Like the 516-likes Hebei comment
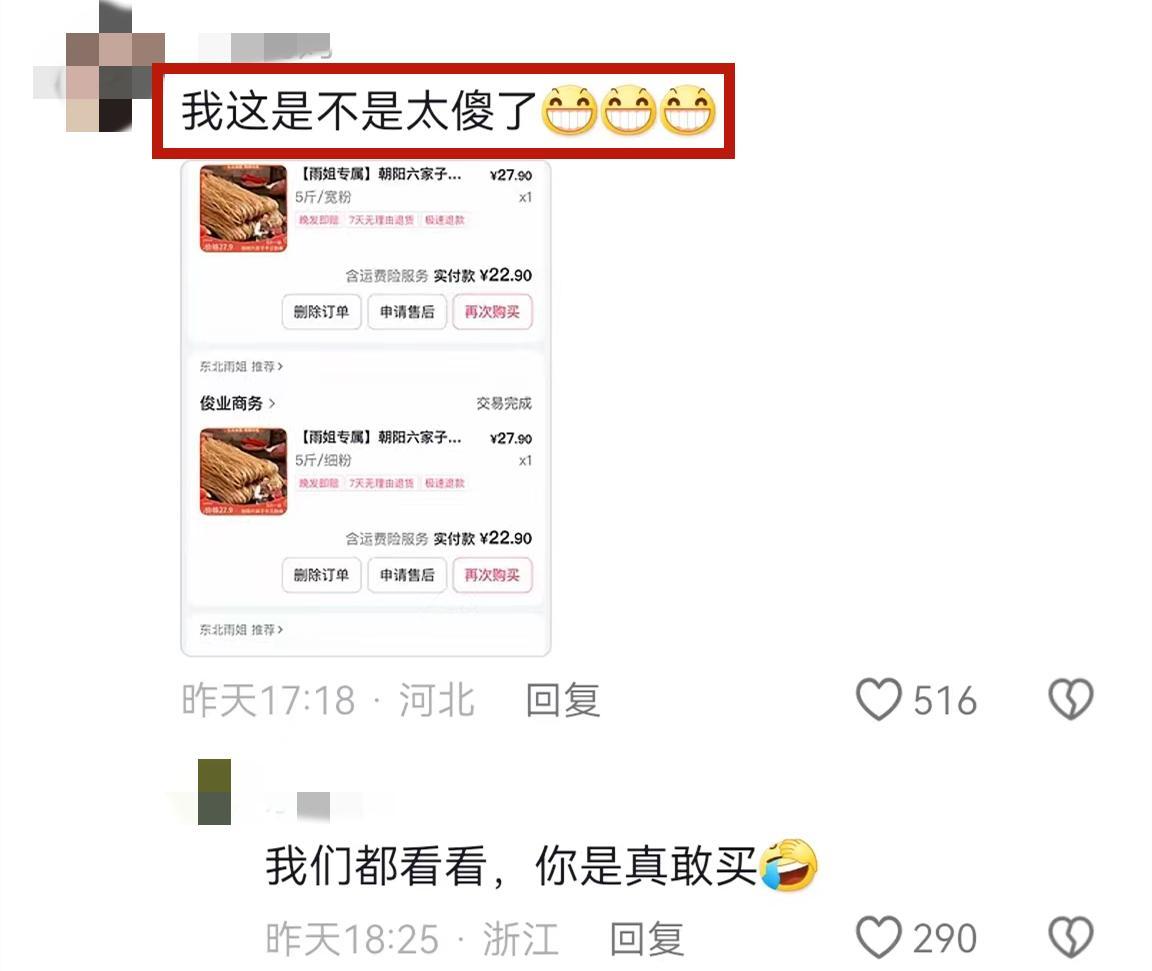 (x=879, y=699)
